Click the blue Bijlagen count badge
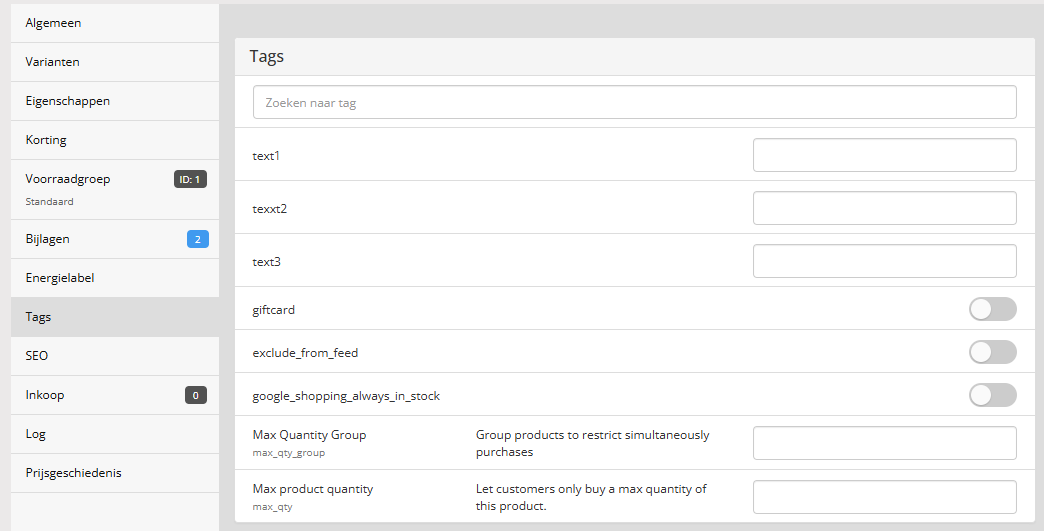Viewport: 1044px width, 531px height. click(198, 239)
